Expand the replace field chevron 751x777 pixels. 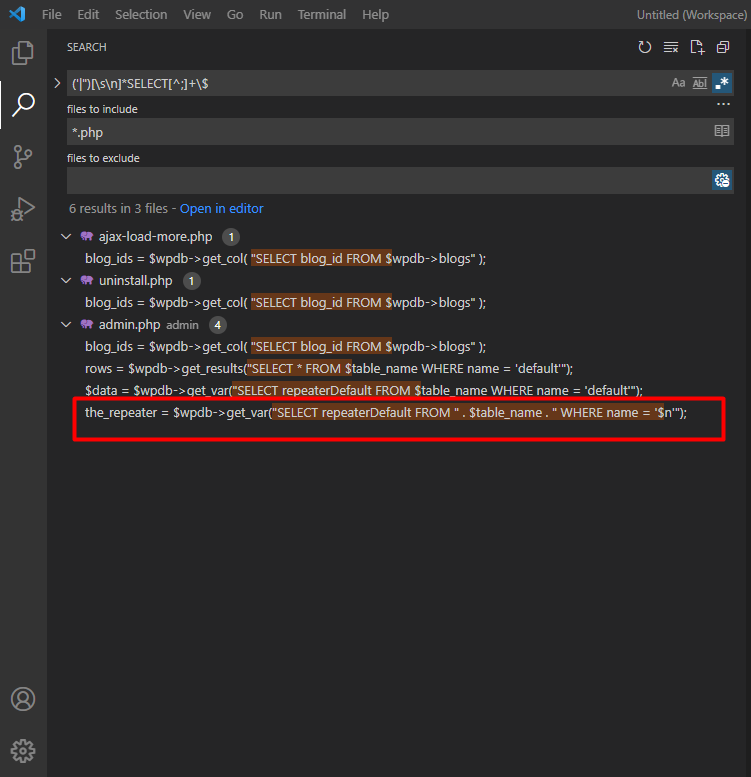coord(57,83)
